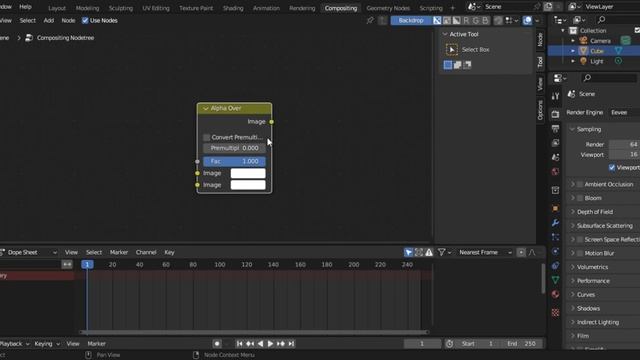Click the current frame marker 1
This screenshot has width=640, height=360.
pos(87,265)
